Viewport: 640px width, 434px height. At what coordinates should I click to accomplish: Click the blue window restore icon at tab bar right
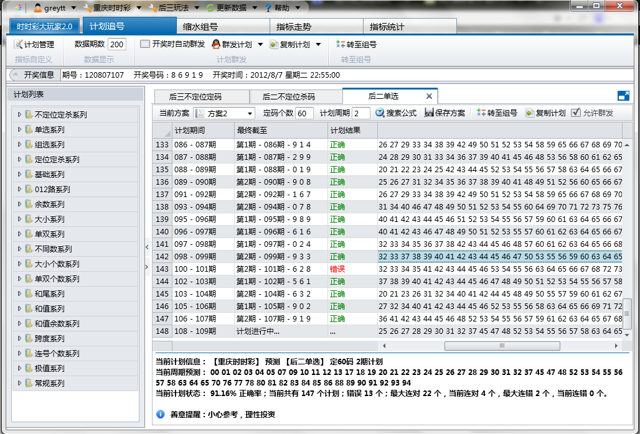(623, 96)
